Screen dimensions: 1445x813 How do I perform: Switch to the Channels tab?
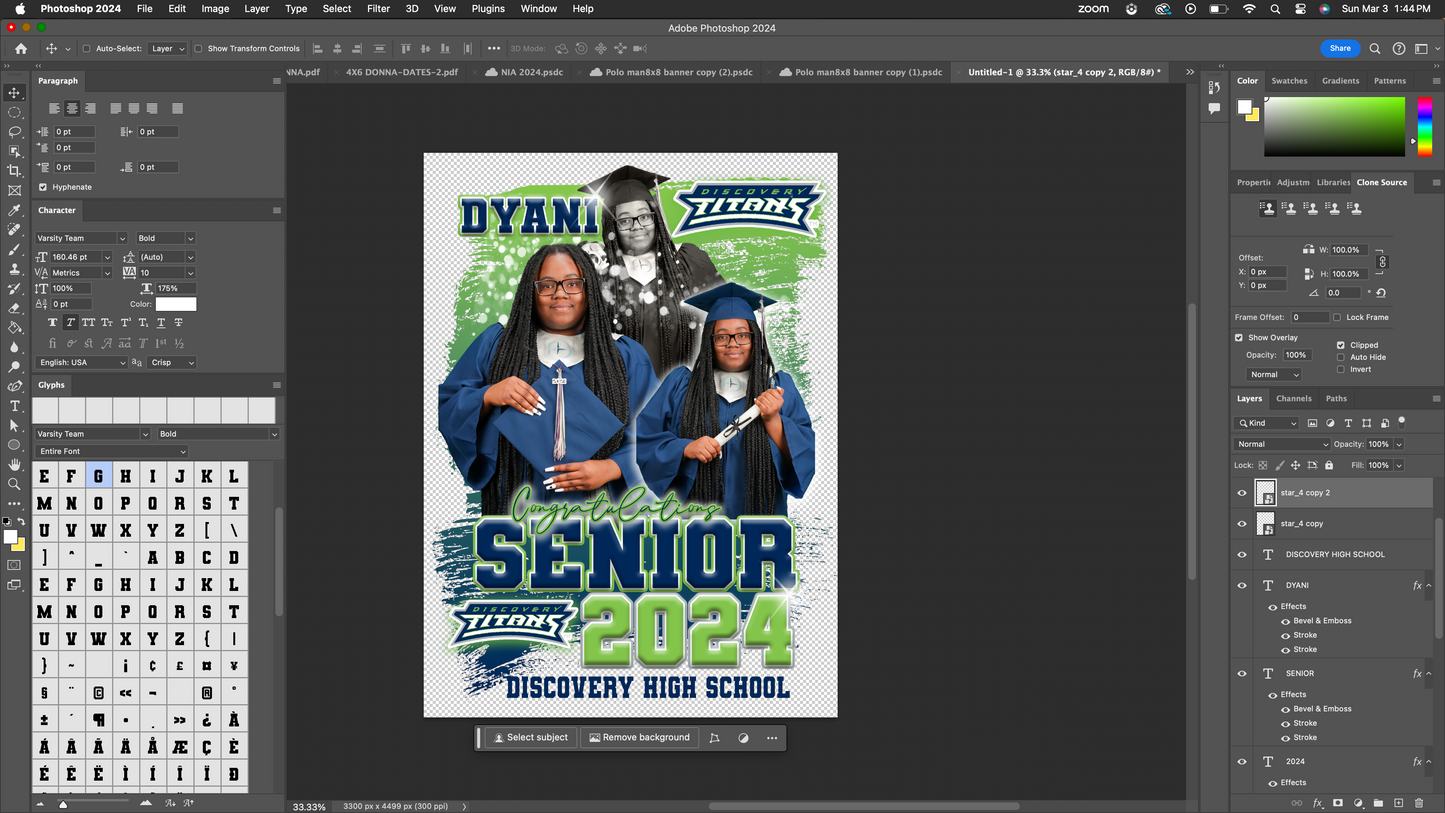click(x=1293, y=398)
